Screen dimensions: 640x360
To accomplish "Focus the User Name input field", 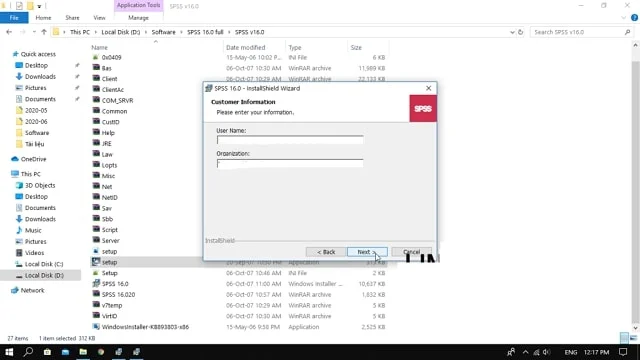I will pyautogui.click(x=290, y=140).
